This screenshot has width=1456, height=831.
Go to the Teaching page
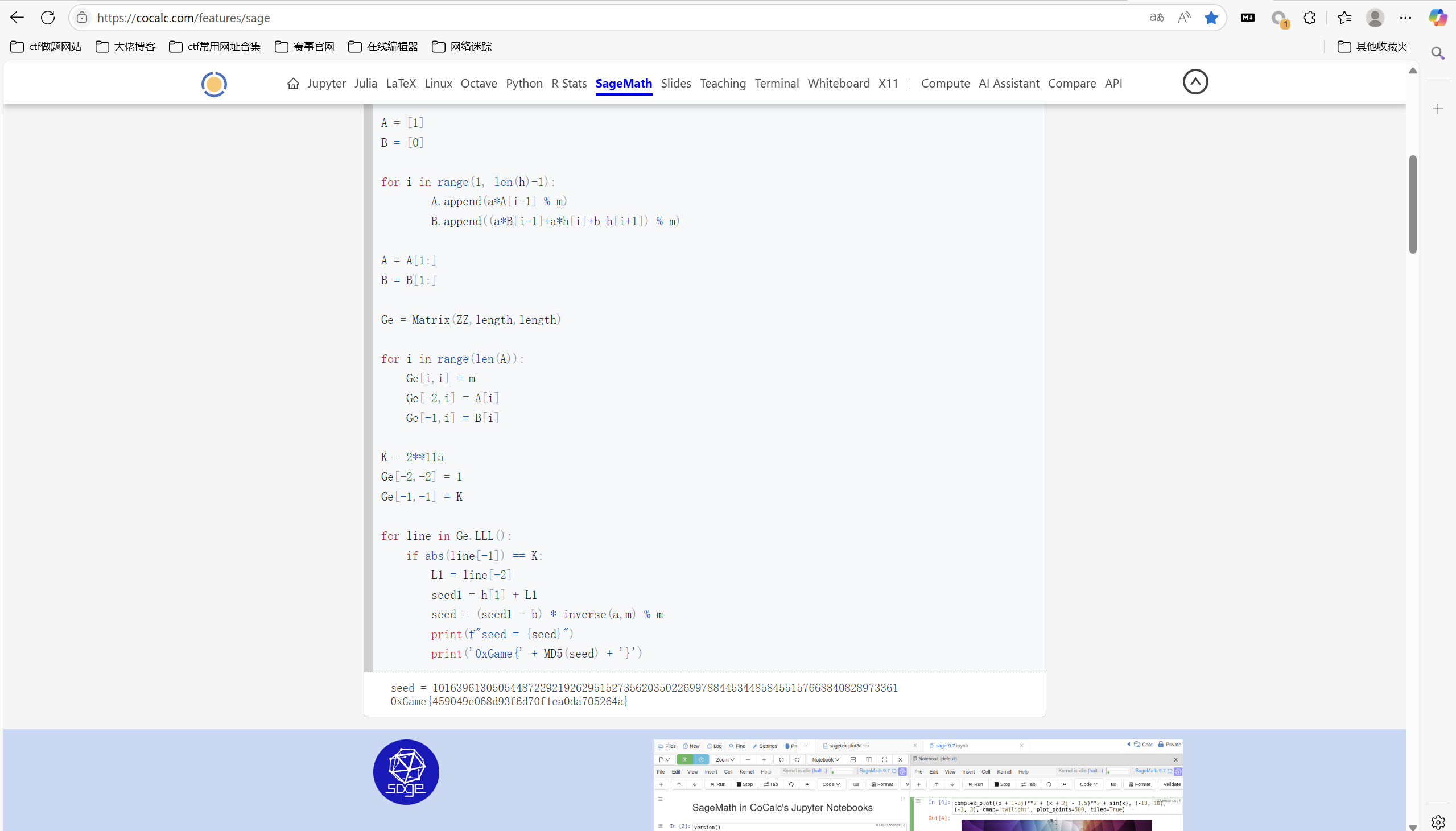tap(723, 84)
